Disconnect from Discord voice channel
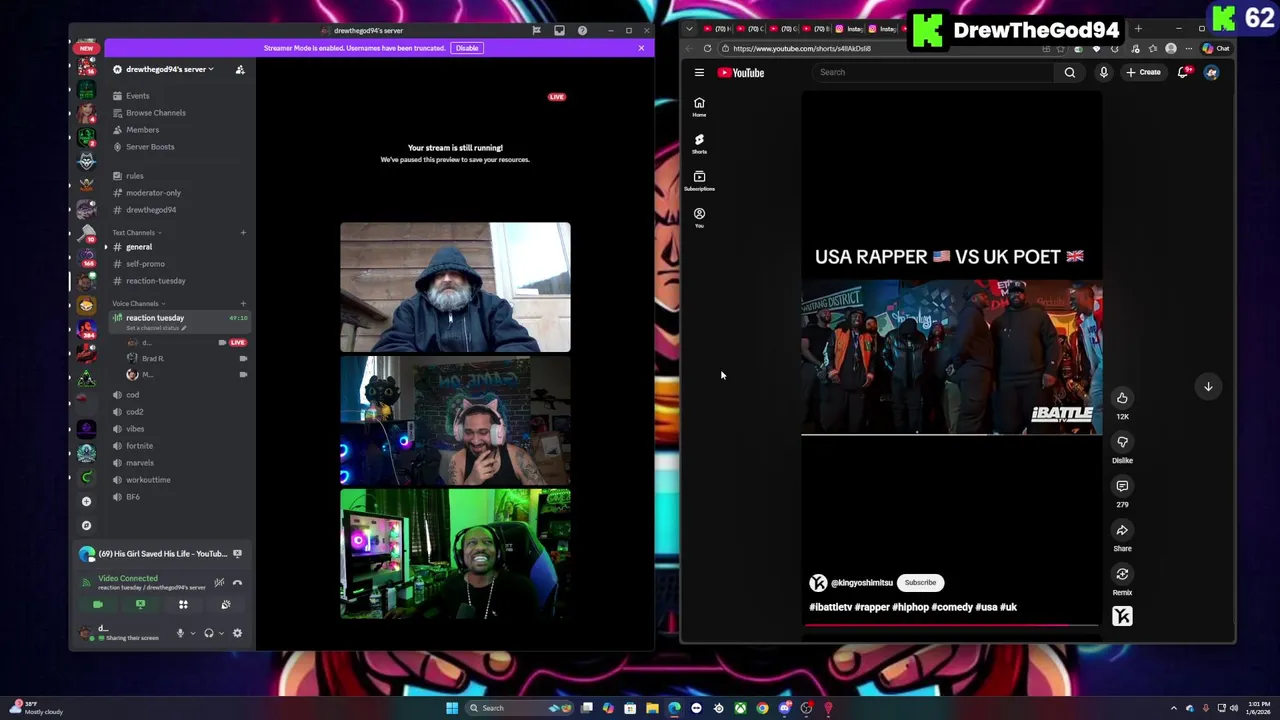This screenshot has height=720, width=1280. coord(237,582)
